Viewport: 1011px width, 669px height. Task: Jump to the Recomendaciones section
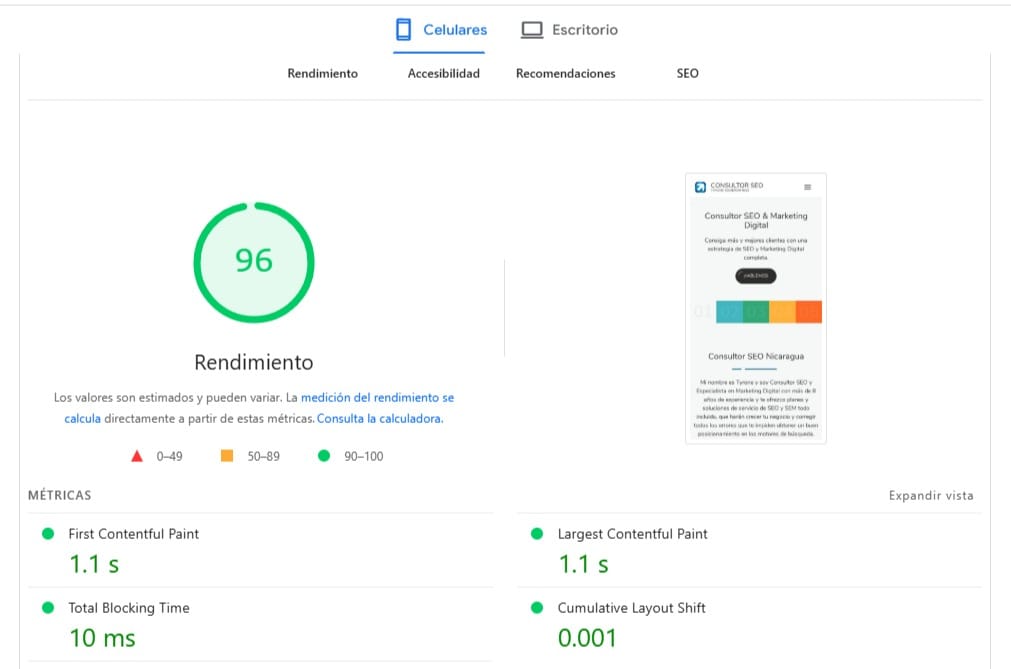point(565,73)
